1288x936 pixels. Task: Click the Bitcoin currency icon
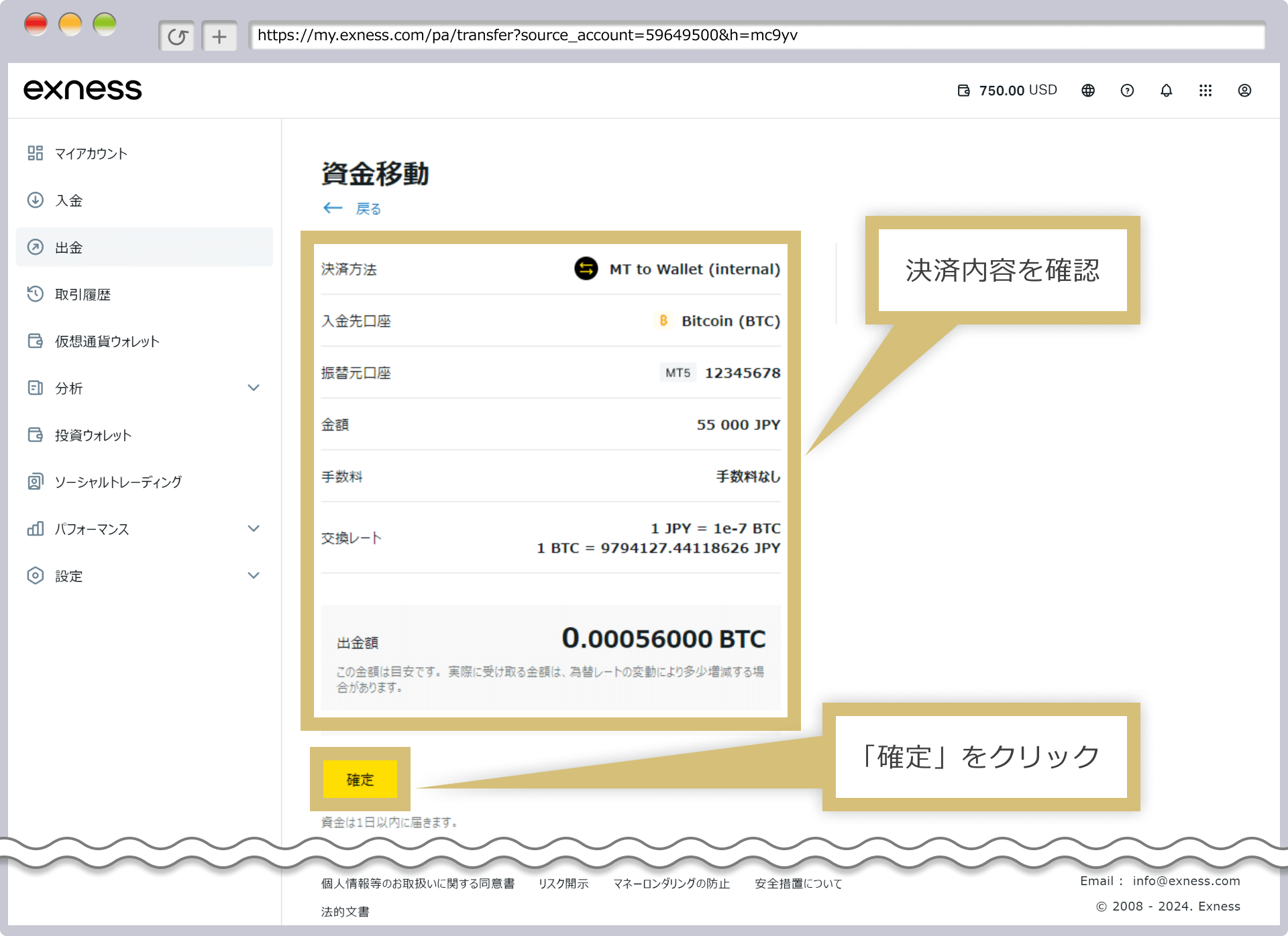coord(663,320)
